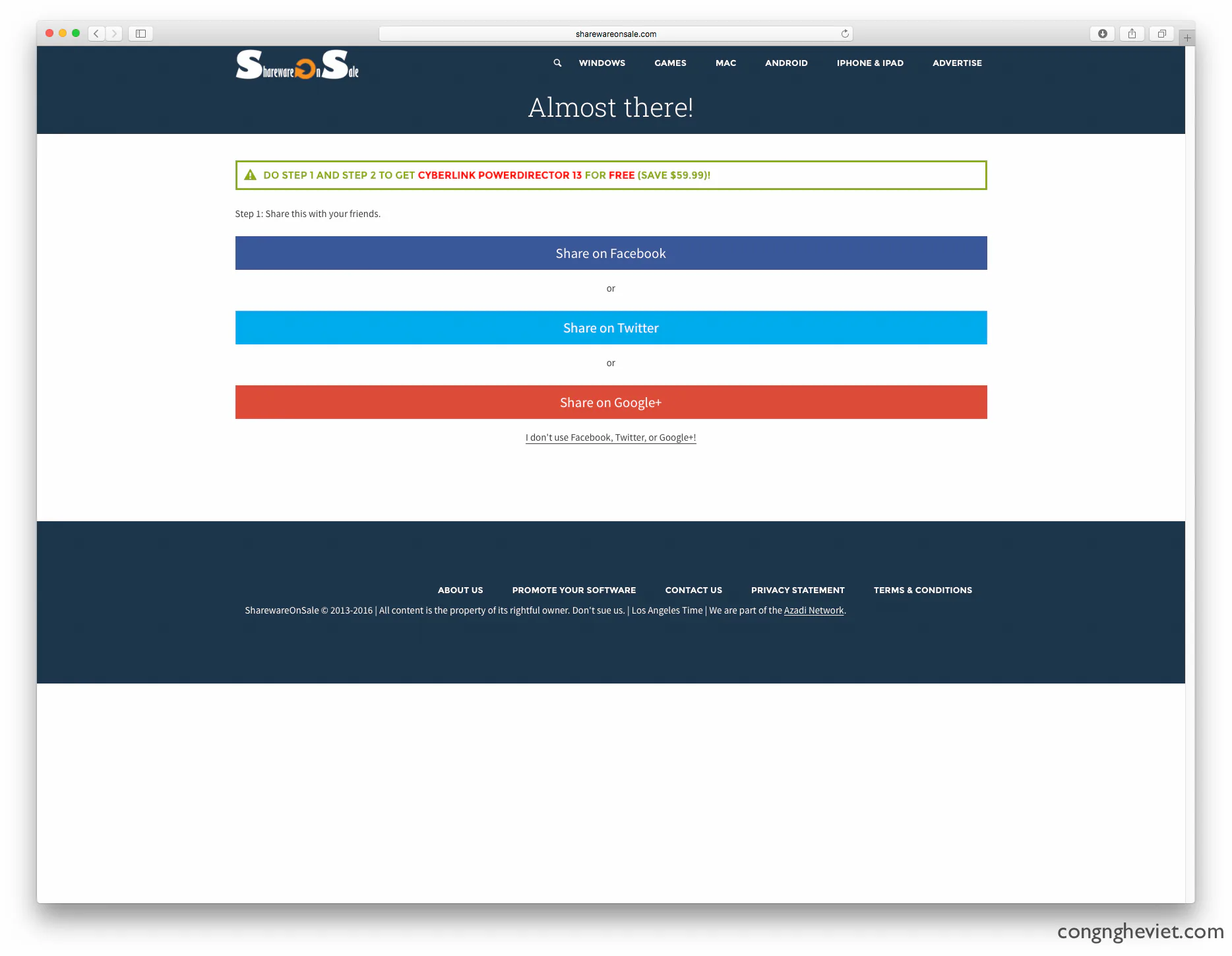The image size is (1232, 956).
Task: Open Promote Your Software footer link
Action: 574,590
